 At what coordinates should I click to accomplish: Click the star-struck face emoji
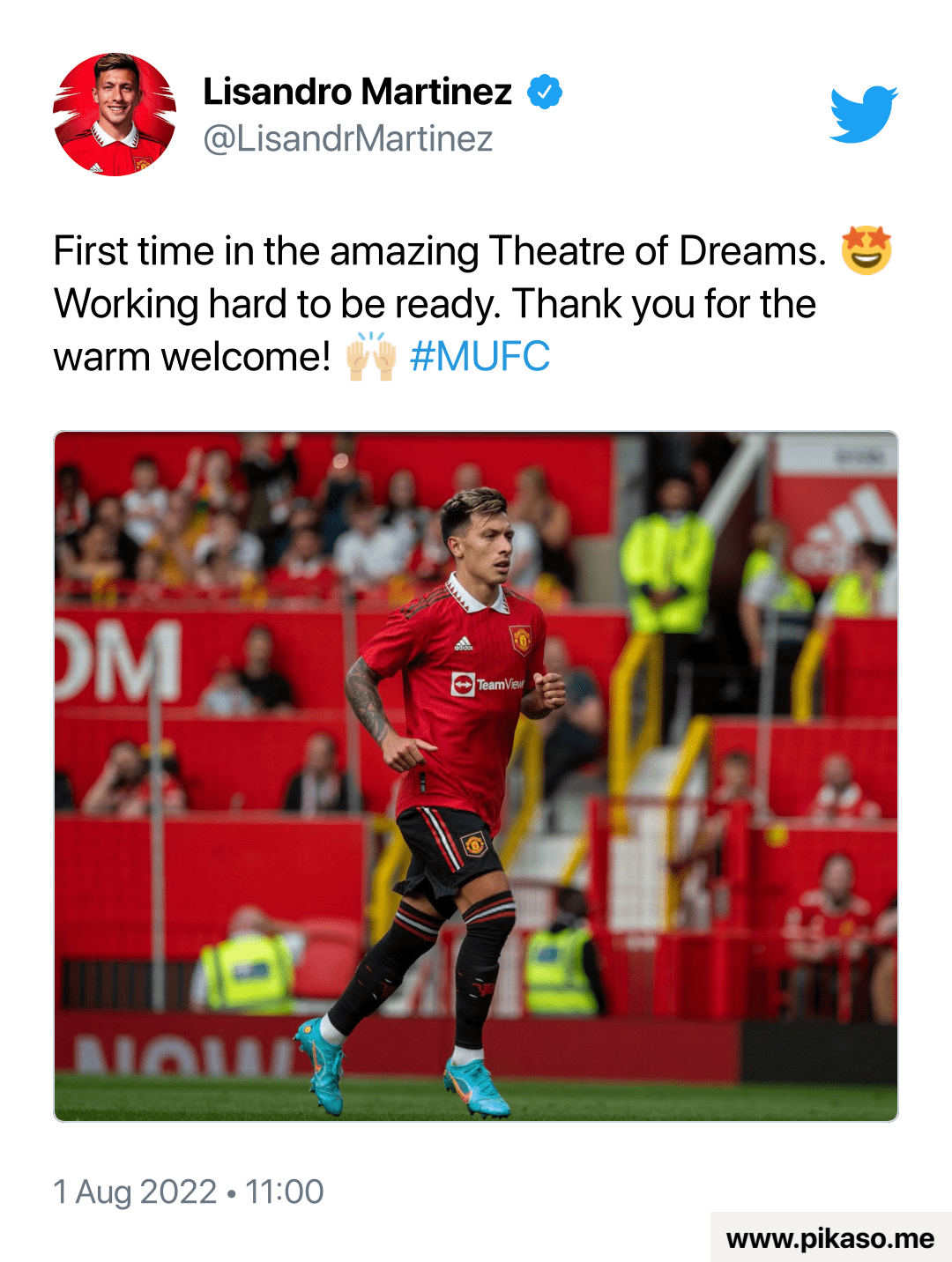point(866,250)
